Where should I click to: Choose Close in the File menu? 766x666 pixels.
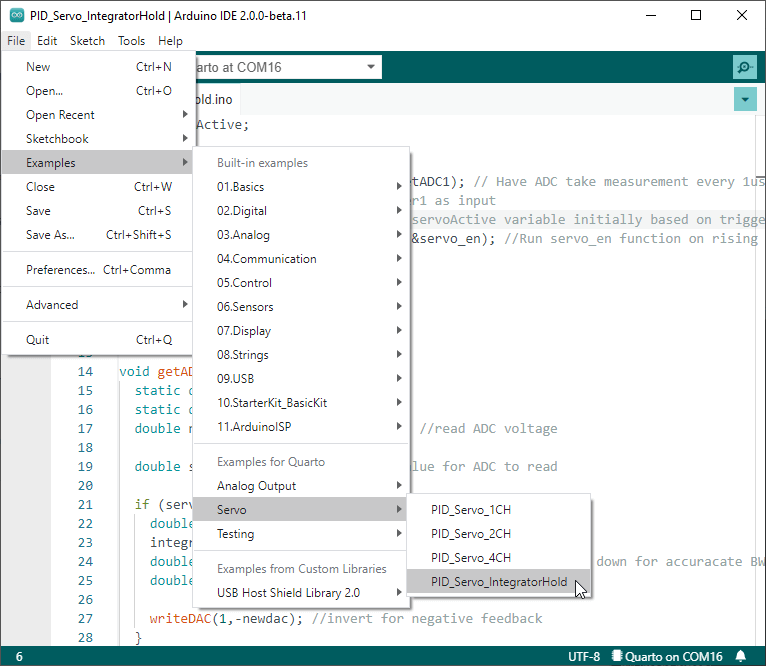coord(98,186)
